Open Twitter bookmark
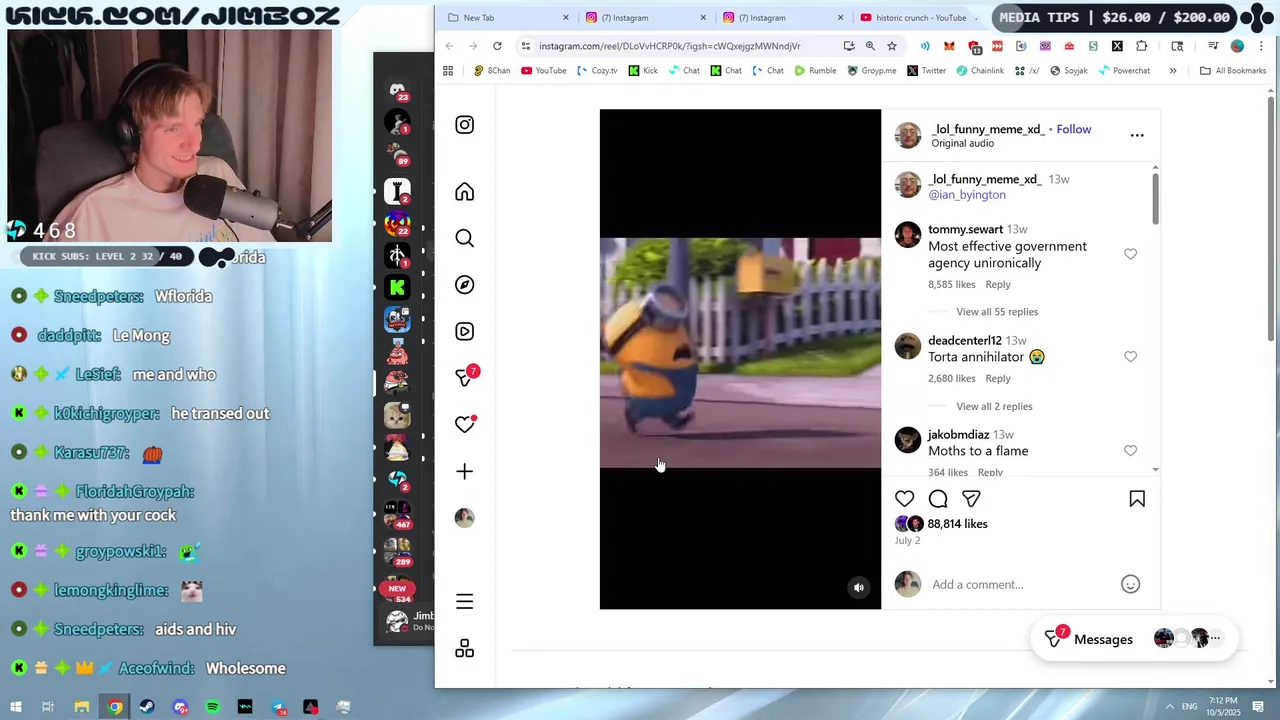 click(x=926, y=71)
